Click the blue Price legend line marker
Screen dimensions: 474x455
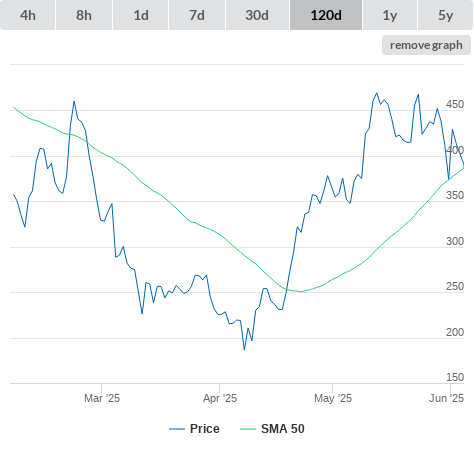[177, 429]
